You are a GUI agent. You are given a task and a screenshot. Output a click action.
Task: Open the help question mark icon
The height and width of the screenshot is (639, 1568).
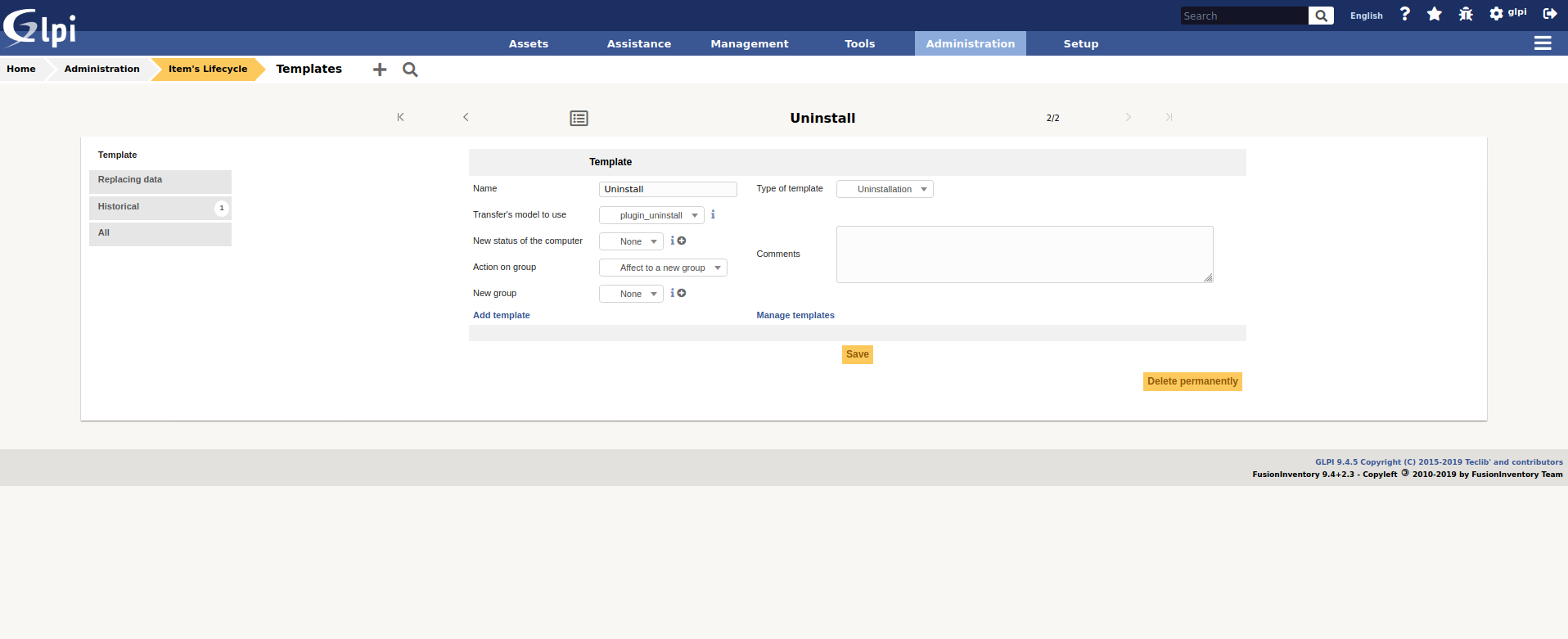click(x=1405, y=14)
